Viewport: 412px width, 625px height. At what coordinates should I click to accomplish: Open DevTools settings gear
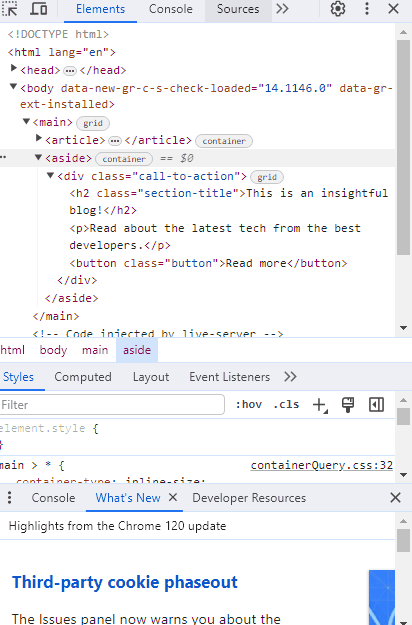point(338,9)
